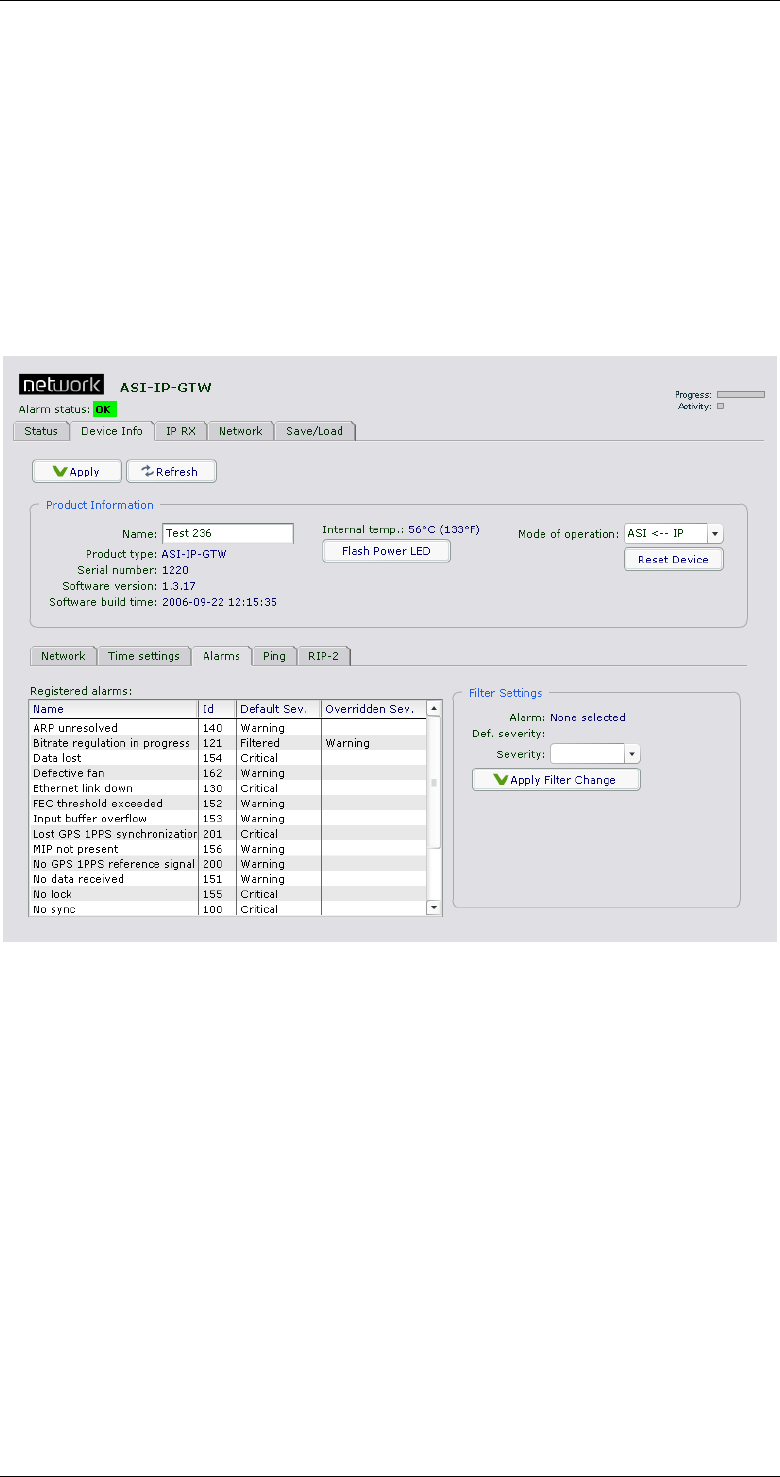Sort alarms by the Id column header
Screen dimensions: 780x1477
pos(217,709)
